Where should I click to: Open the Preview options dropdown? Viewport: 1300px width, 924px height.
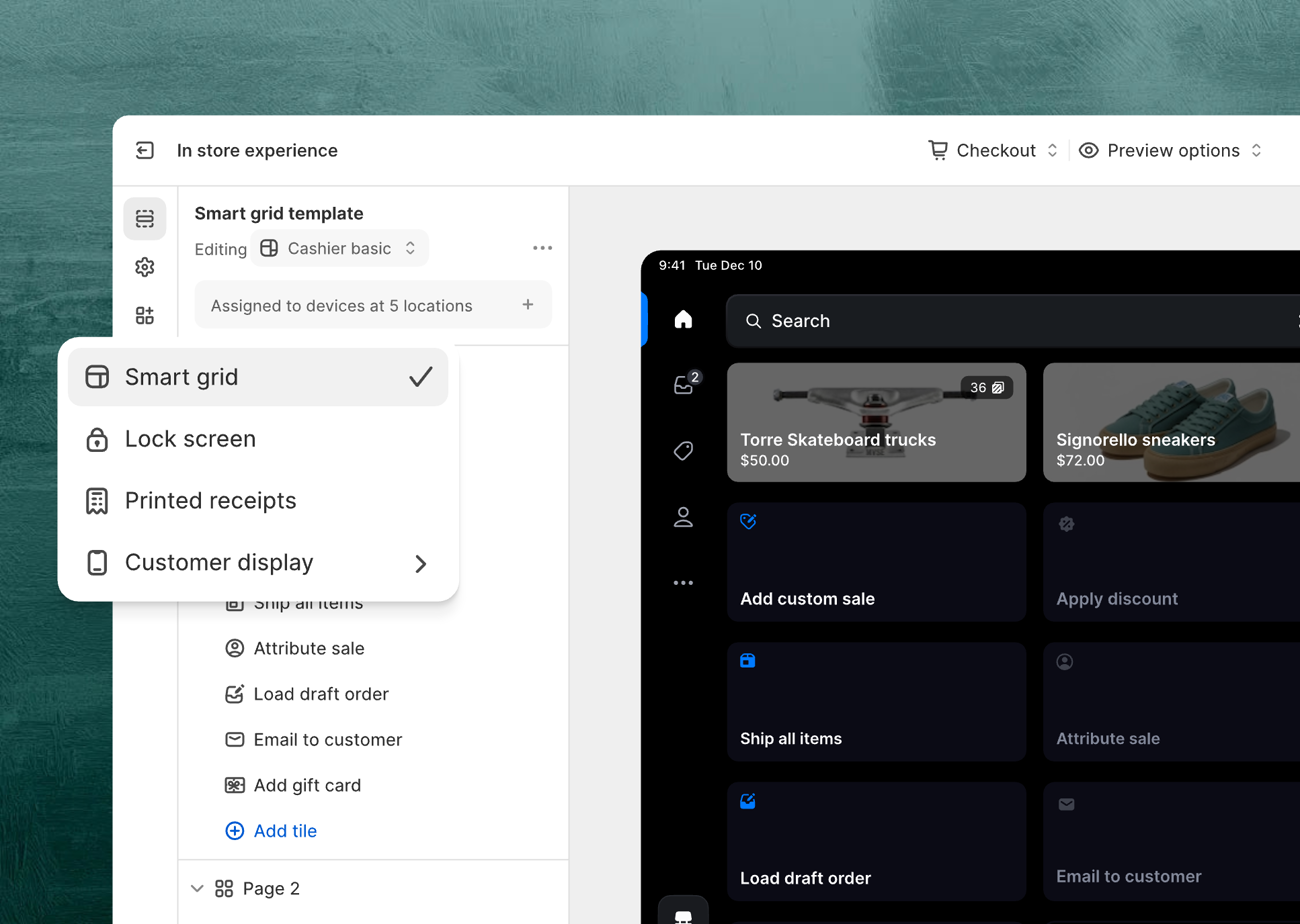[x=1170, y=150]
